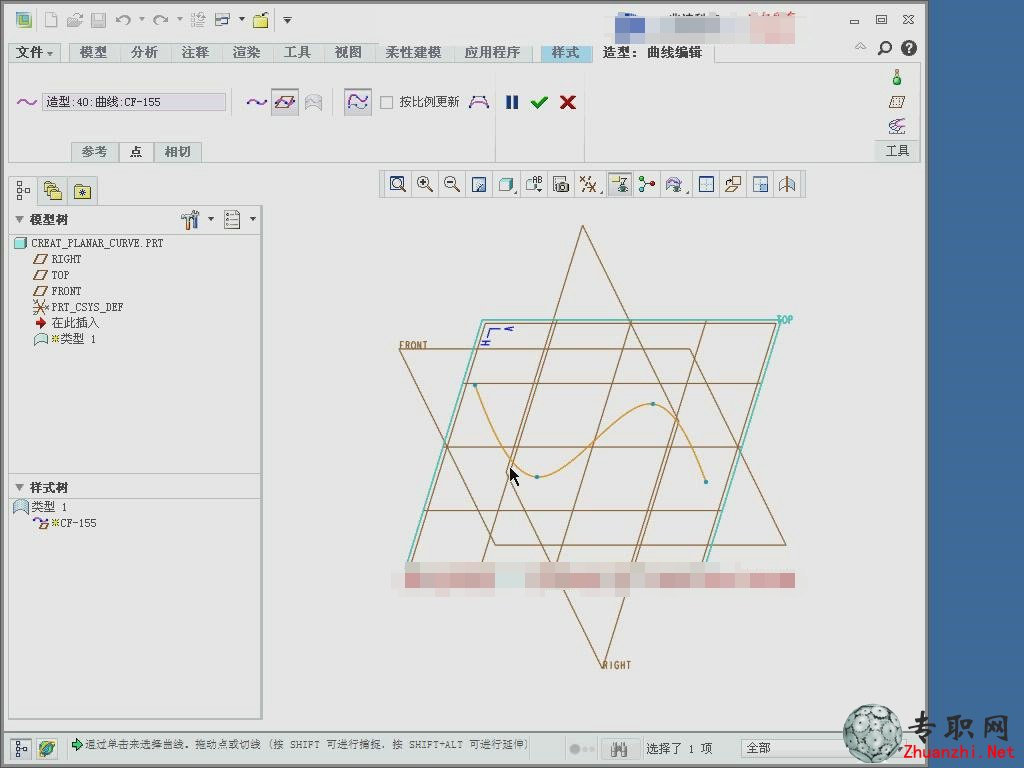Click the Redo arrow icon
Image resolution: width=1024 pixels, height=768 pixels.
[x=160, y=20]
